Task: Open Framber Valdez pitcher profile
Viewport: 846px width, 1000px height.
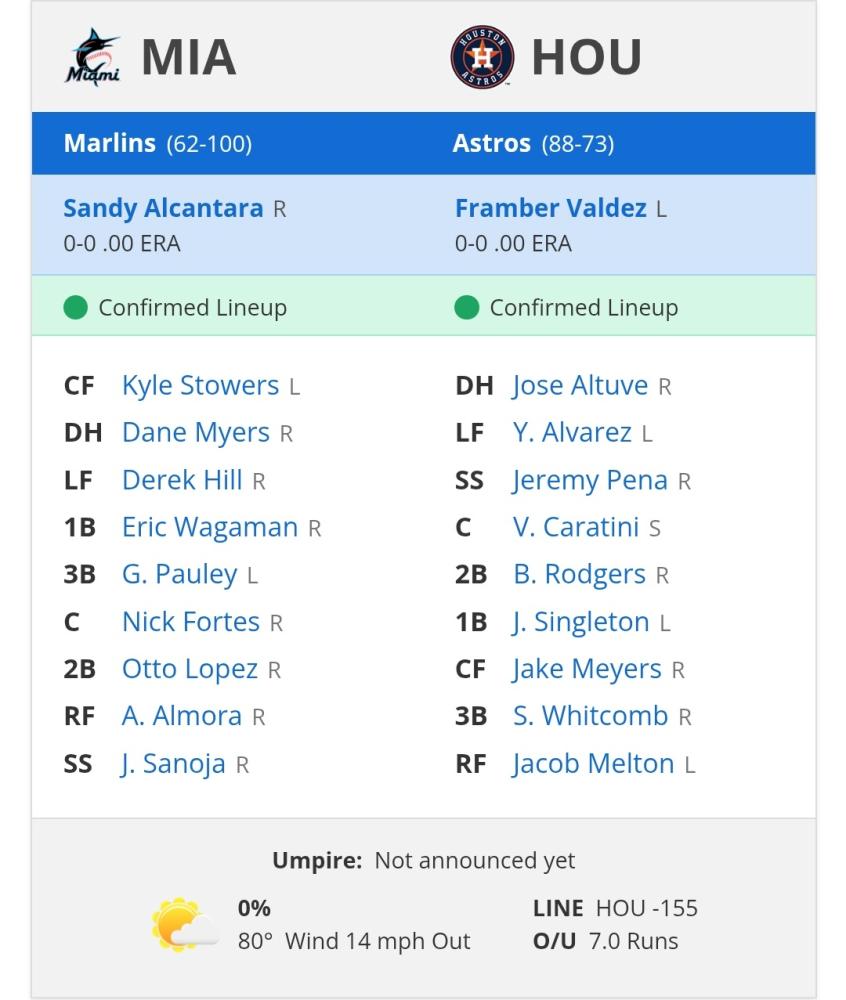Action: pos(551,209)
